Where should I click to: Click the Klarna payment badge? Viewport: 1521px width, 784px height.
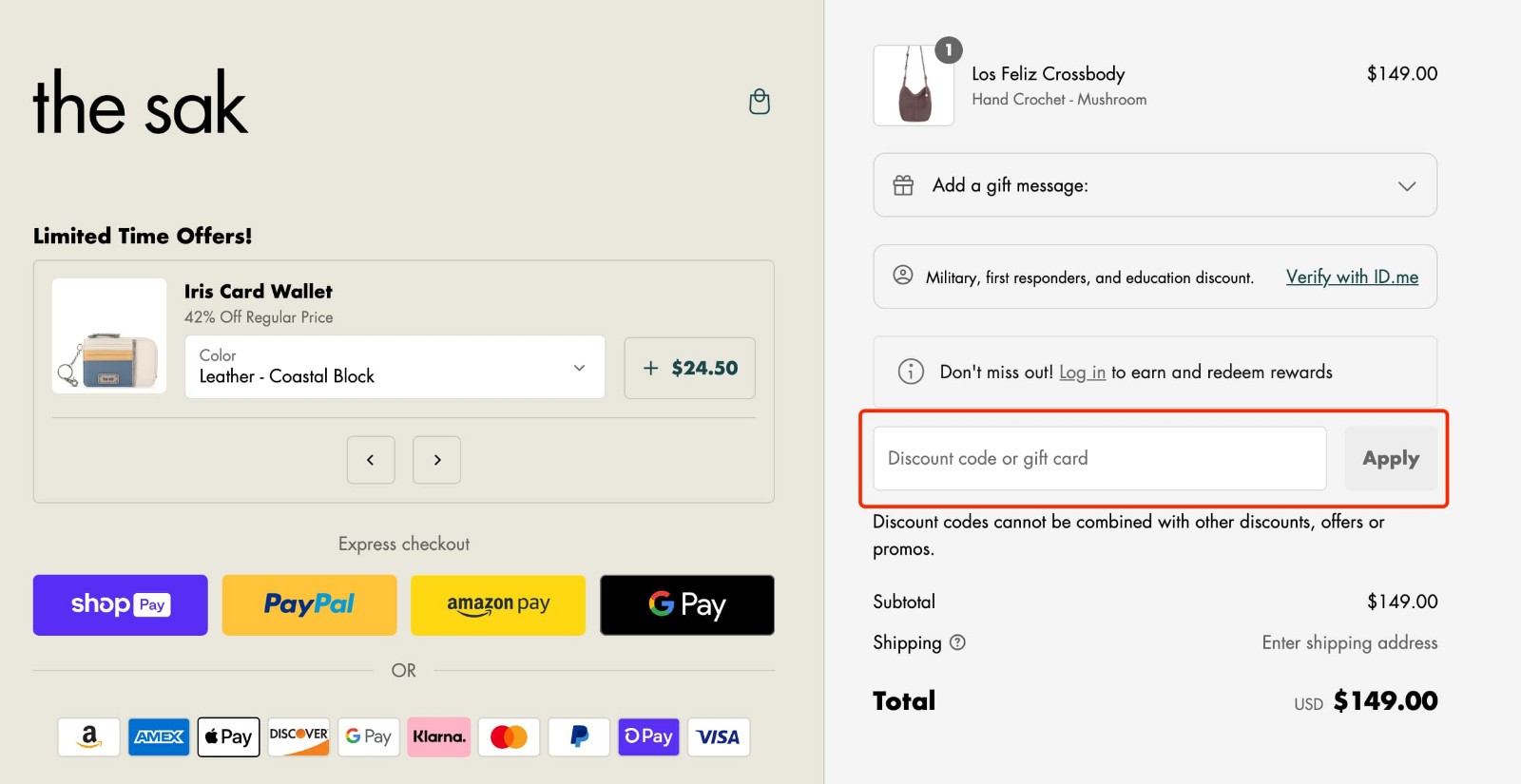(x=439, y=736)
